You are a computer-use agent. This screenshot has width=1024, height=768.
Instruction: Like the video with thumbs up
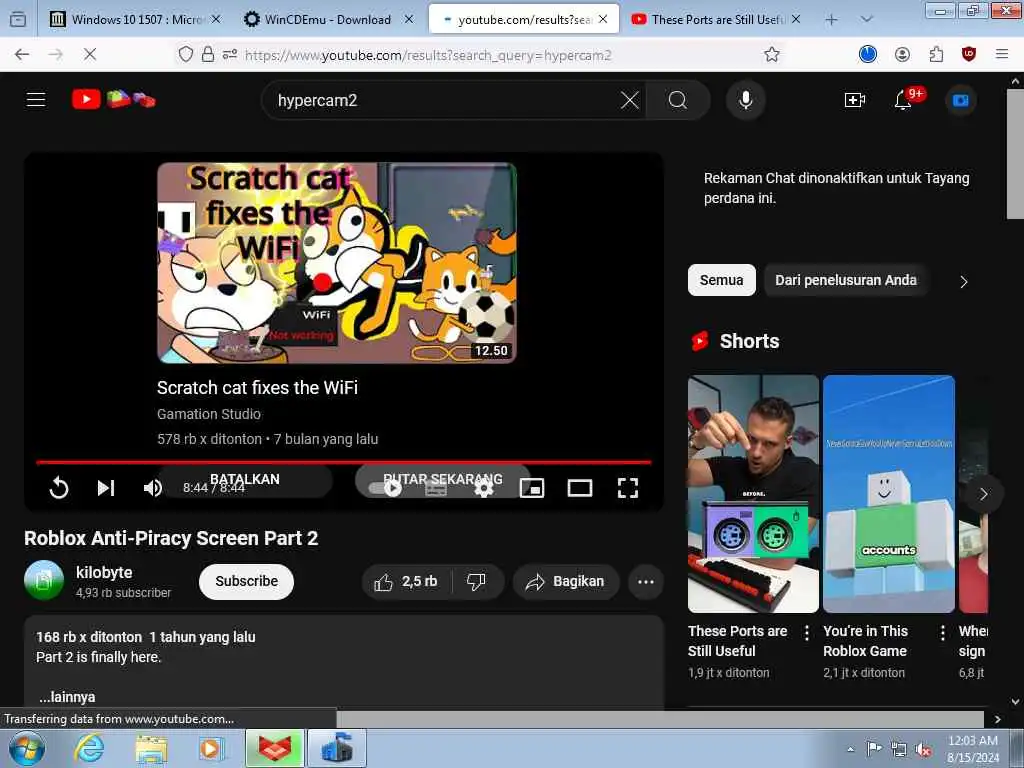point(406,581)
